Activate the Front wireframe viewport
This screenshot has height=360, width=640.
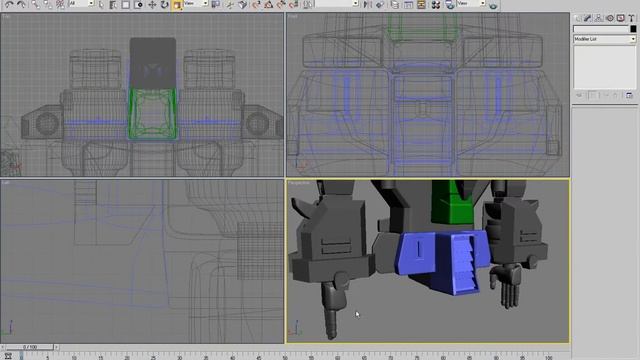pos(428,95)
